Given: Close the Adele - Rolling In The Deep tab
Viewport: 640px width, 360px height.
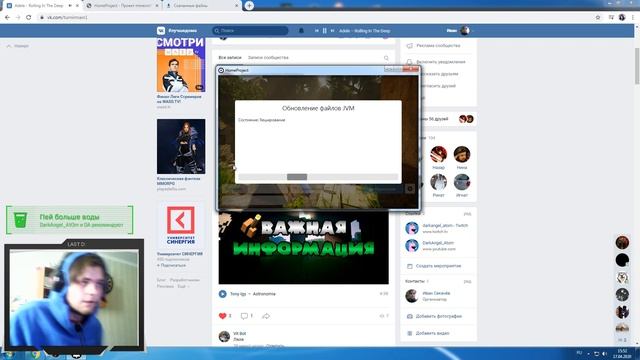Looking at the screenshot, I should (x=77, y=6).
